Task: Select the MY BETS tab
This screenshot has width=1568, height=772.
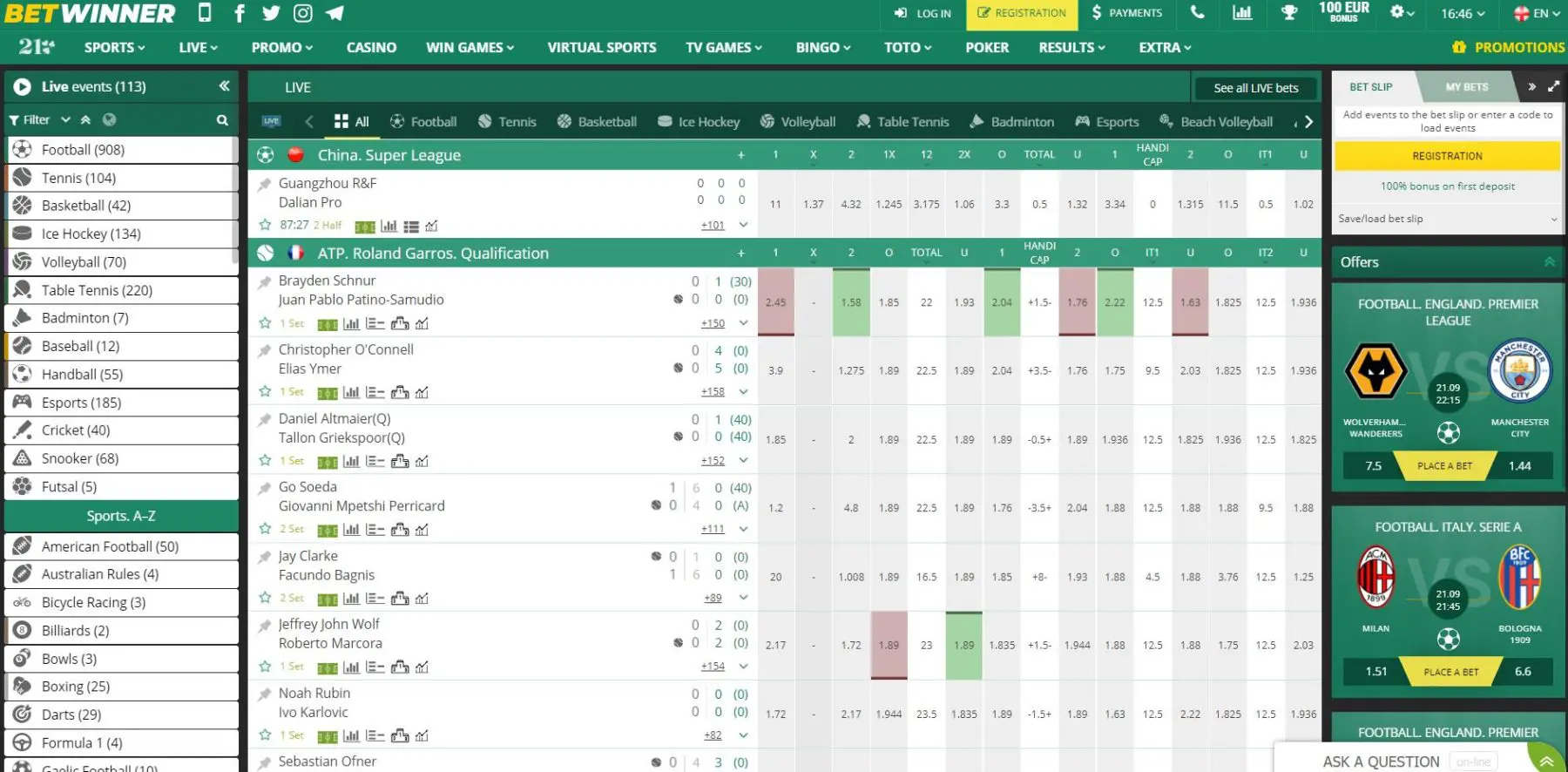Action: [x=1467, y=87]
